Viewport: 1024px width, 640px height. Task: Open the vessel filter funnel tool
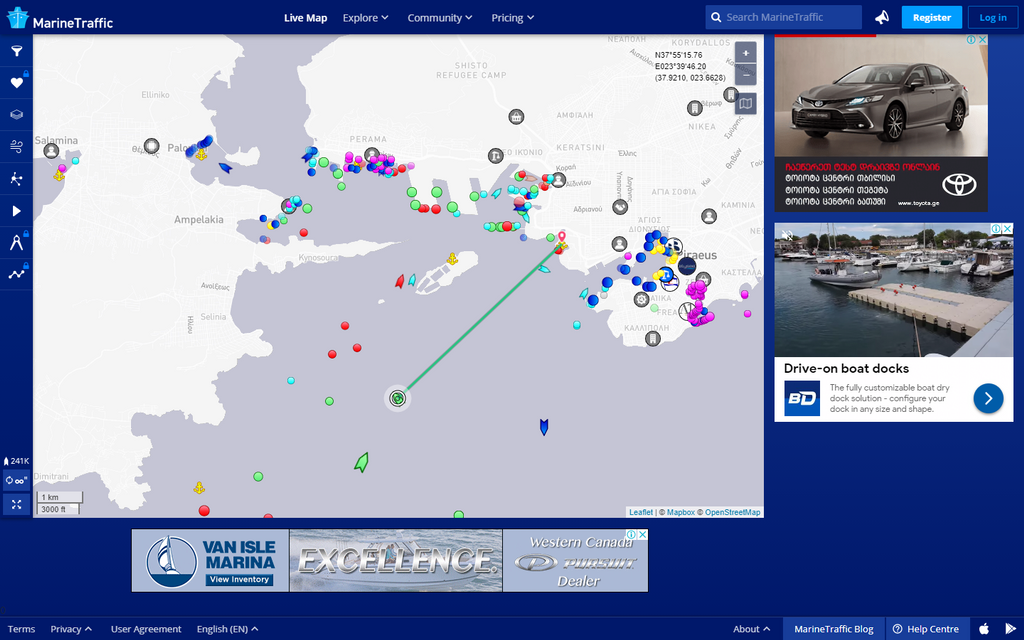click(x=16, y=50)
